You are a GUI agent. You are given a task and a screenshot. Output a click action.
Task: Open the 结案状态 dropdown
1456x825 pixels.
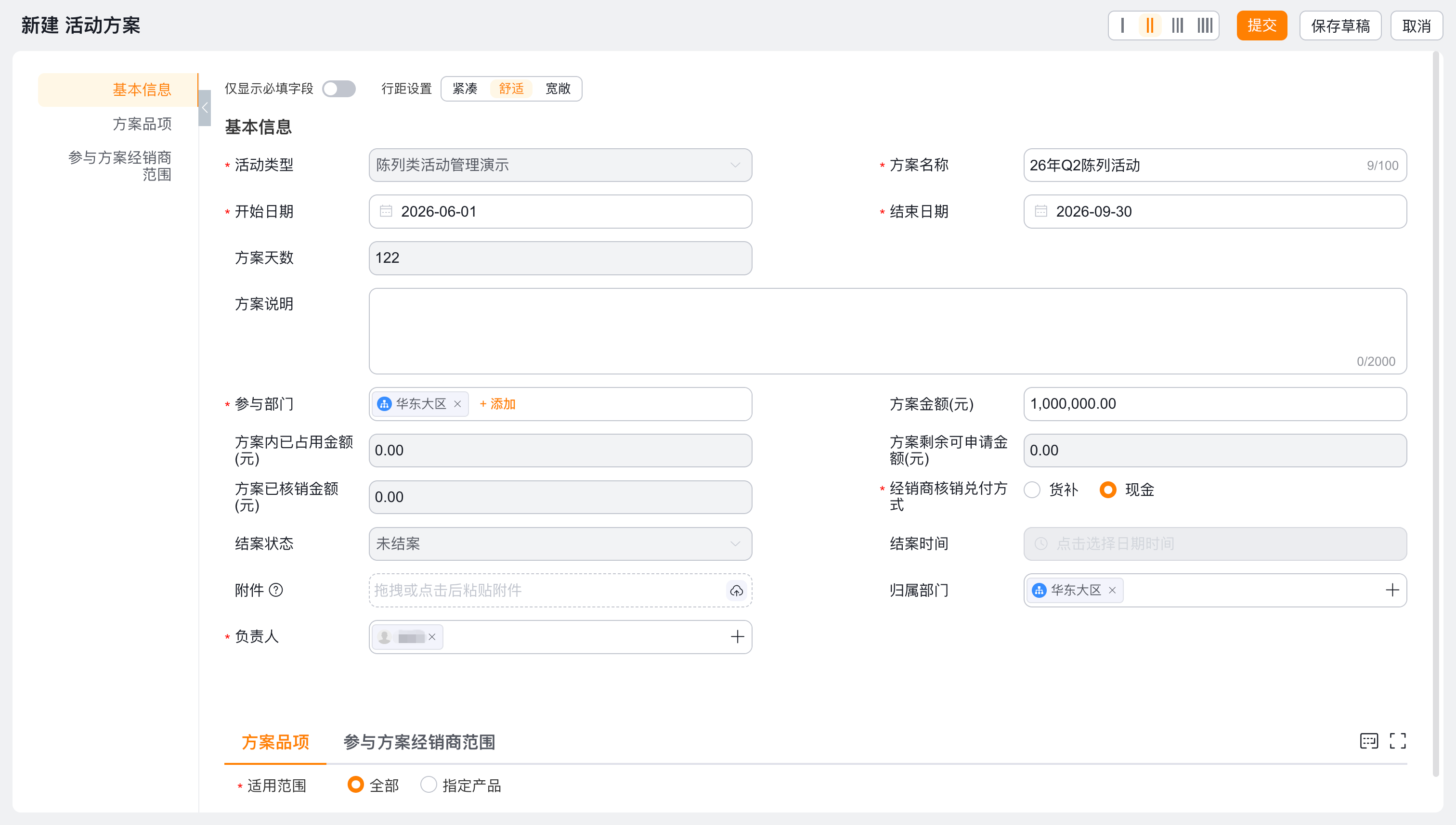(x=560, y=544)
